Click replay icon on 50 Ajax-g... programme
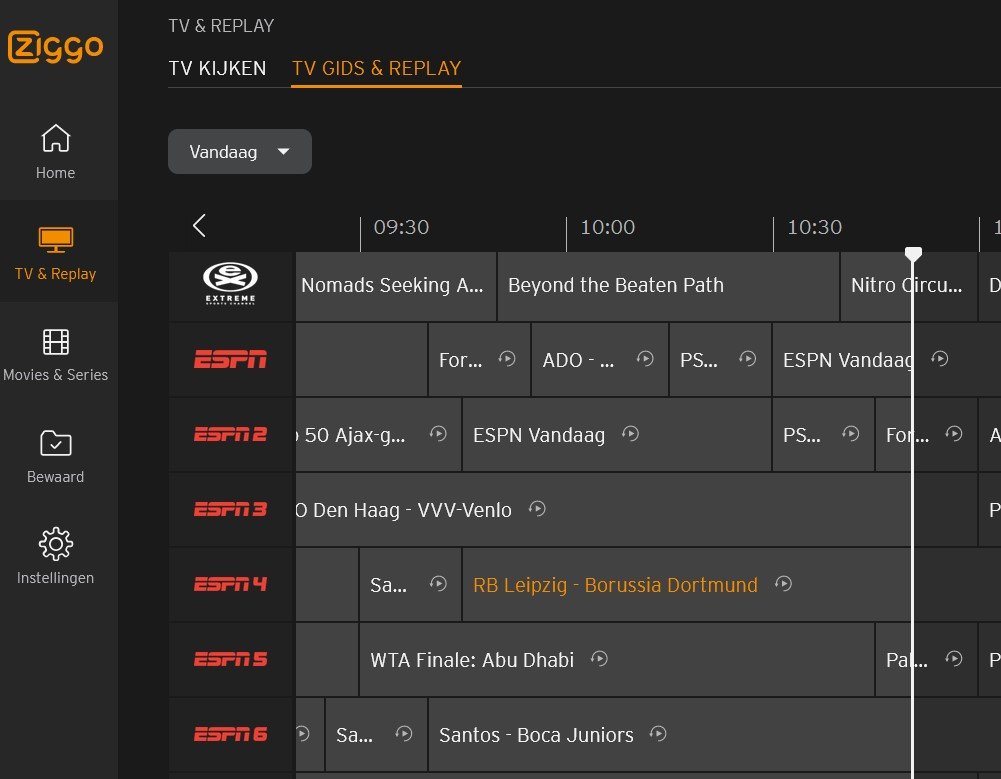 click(x=438, y=434)
